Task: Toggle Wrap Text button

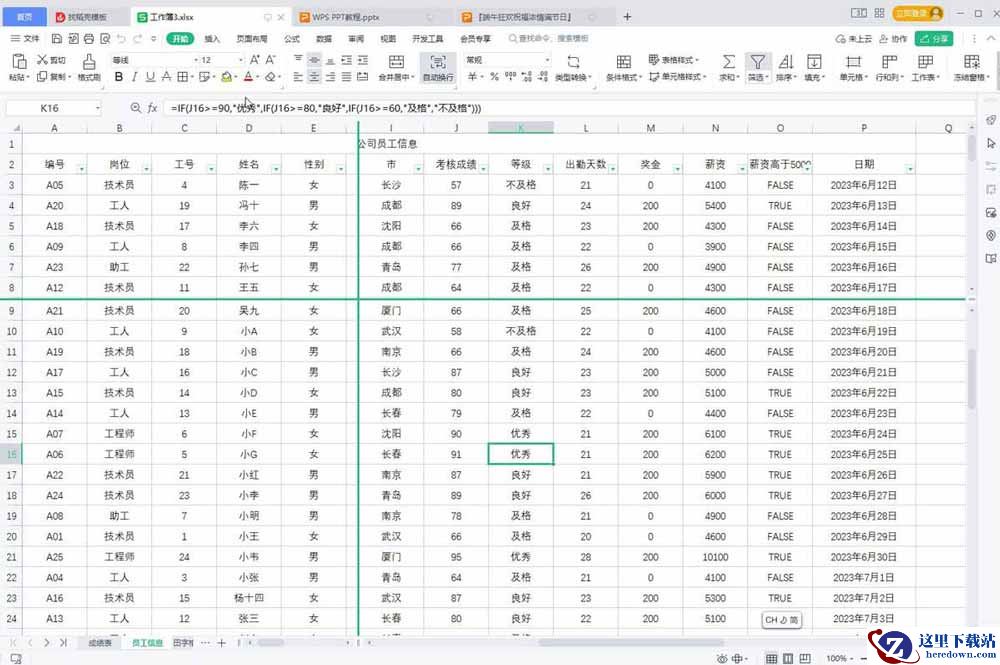Action: pyautogui.click(x=438, y=67)
